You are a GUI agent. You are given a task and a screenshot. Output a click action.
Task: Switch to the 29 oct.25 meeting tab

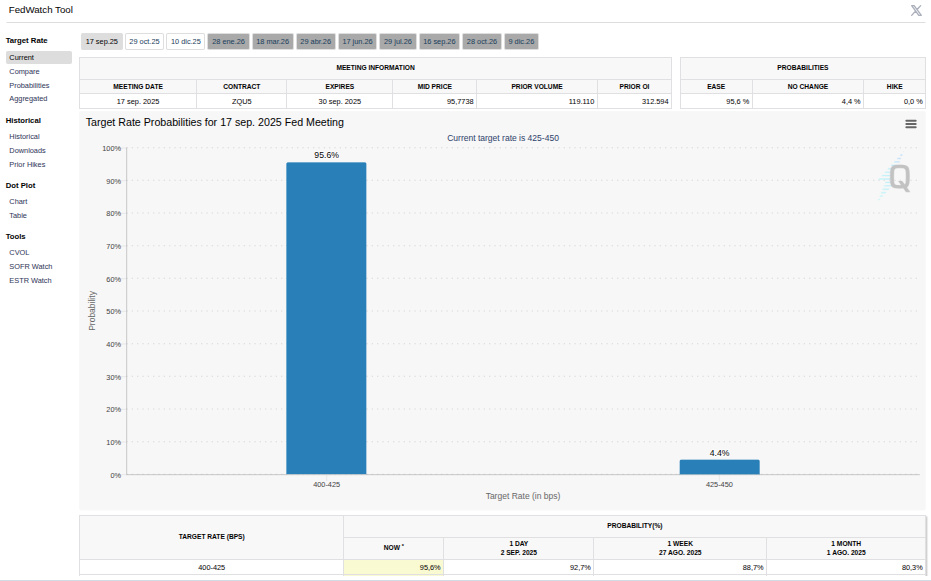point(144,42)
